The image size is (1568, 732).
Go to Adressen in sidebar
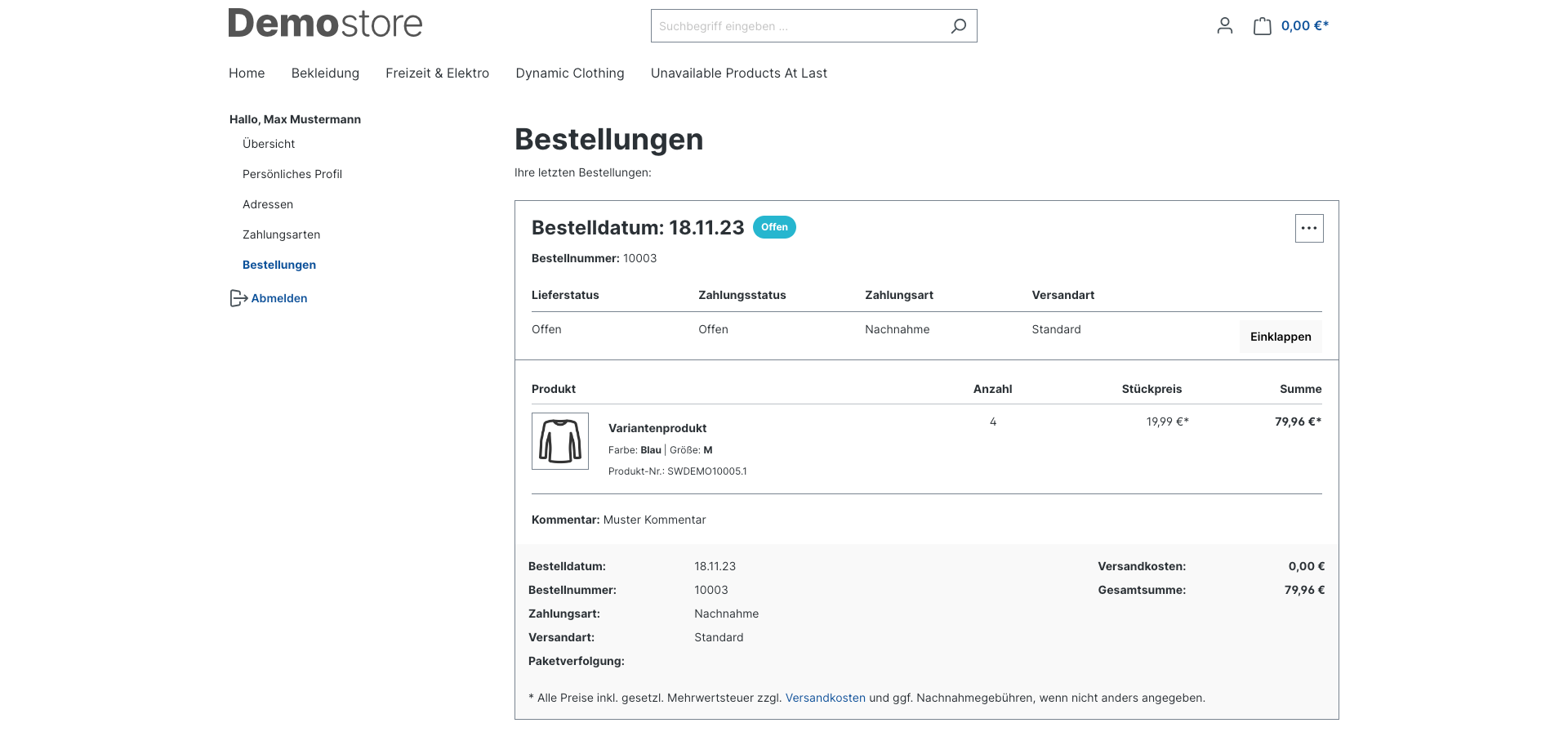point(268,204)
